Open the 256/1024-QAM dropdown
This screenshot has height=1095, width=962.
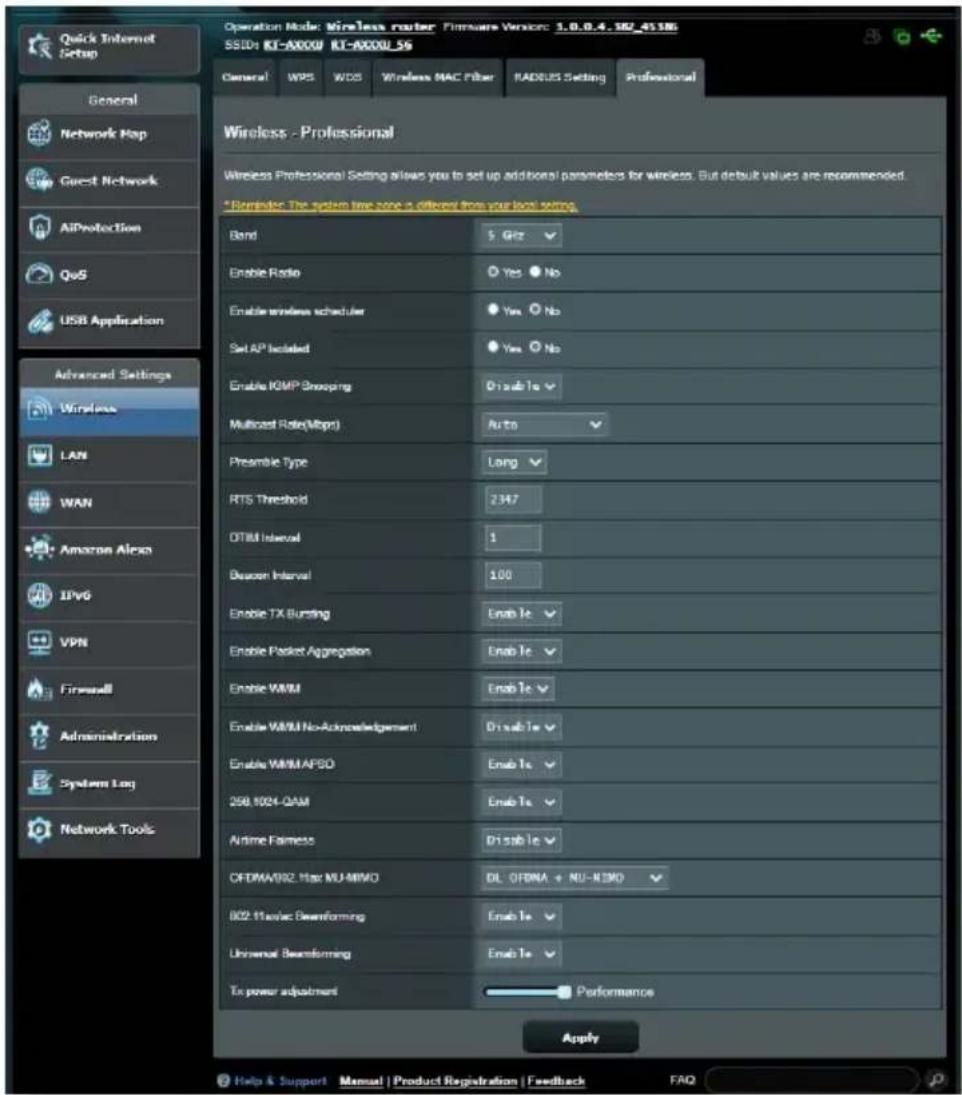pyautogui.click(x=521, y=802)
